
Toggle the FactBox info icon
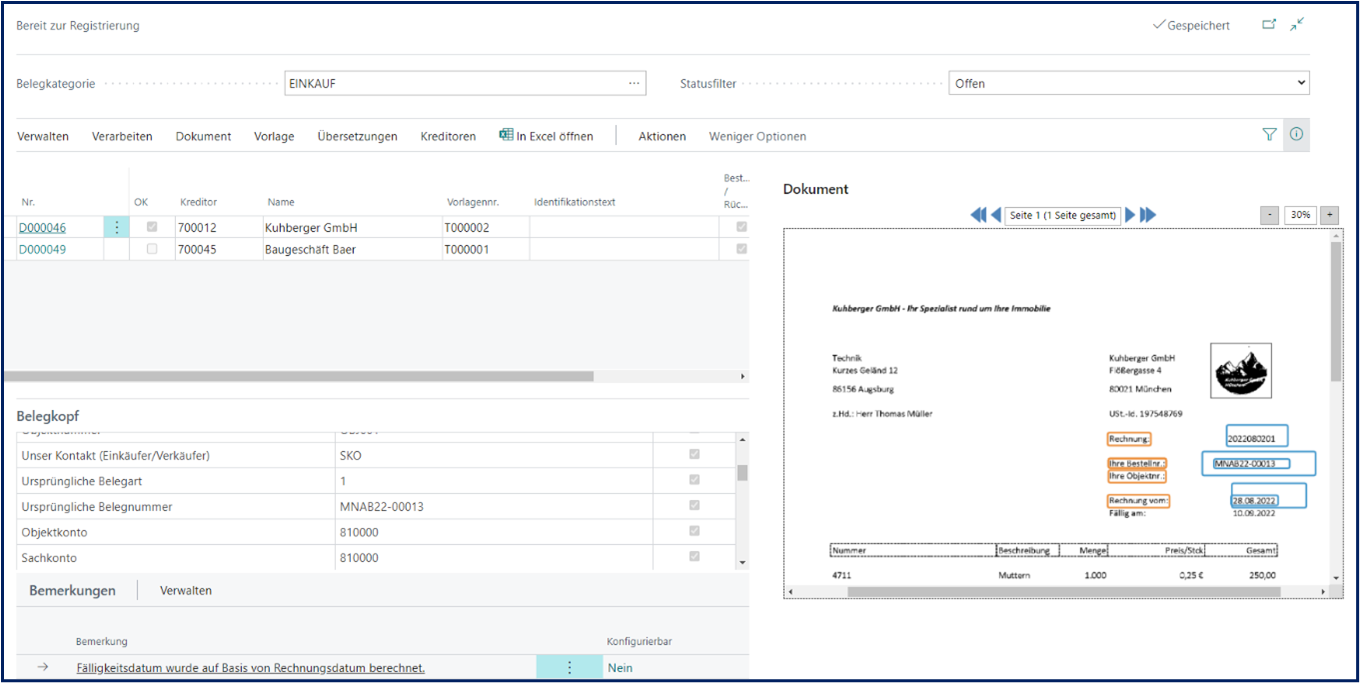pos(1296,135)
